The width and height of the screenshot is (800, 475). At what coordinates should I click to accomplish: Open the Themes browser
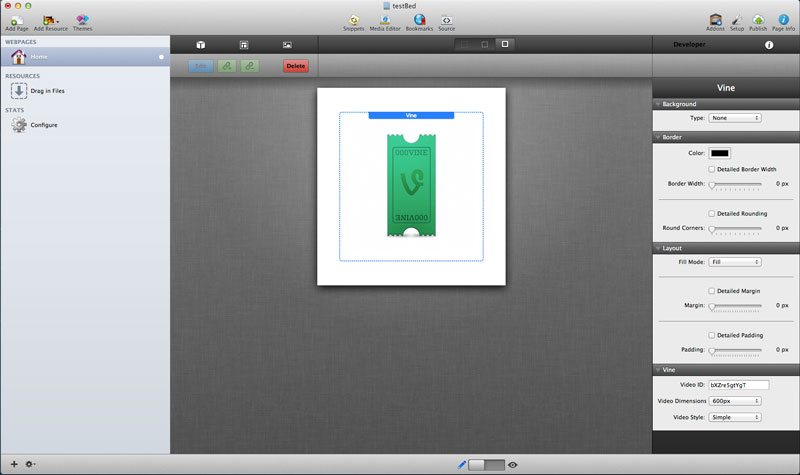coord(82,19)
